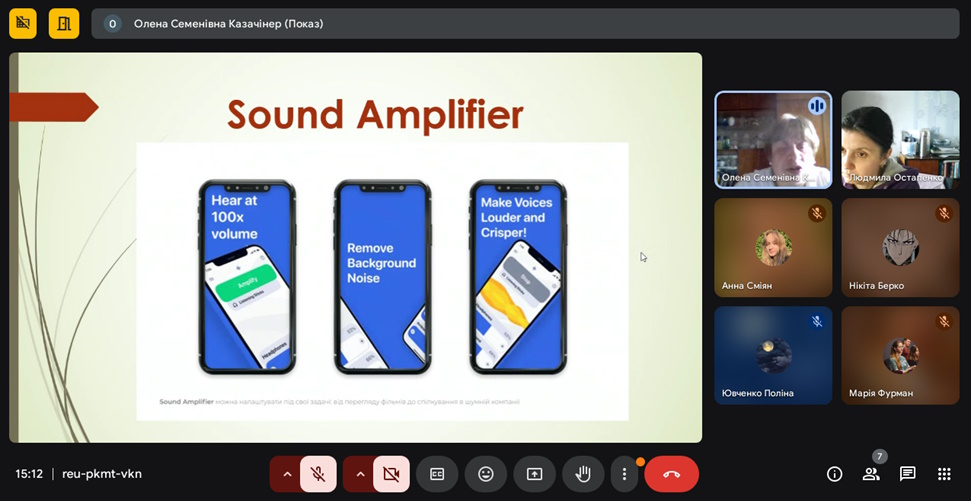Unmute the microphone
This screenshot has width=971, height=501.
coord(318,474)
